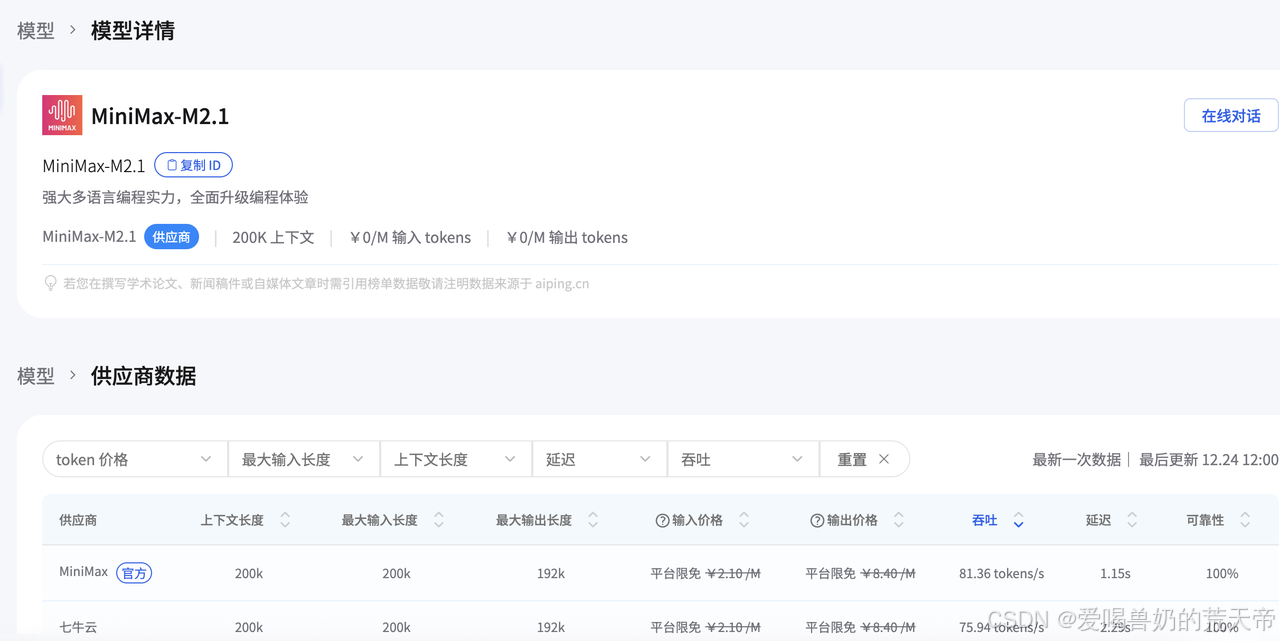Click the 官方 badge next to MiniMax
1280x641 pixels.
pos(134,573)
